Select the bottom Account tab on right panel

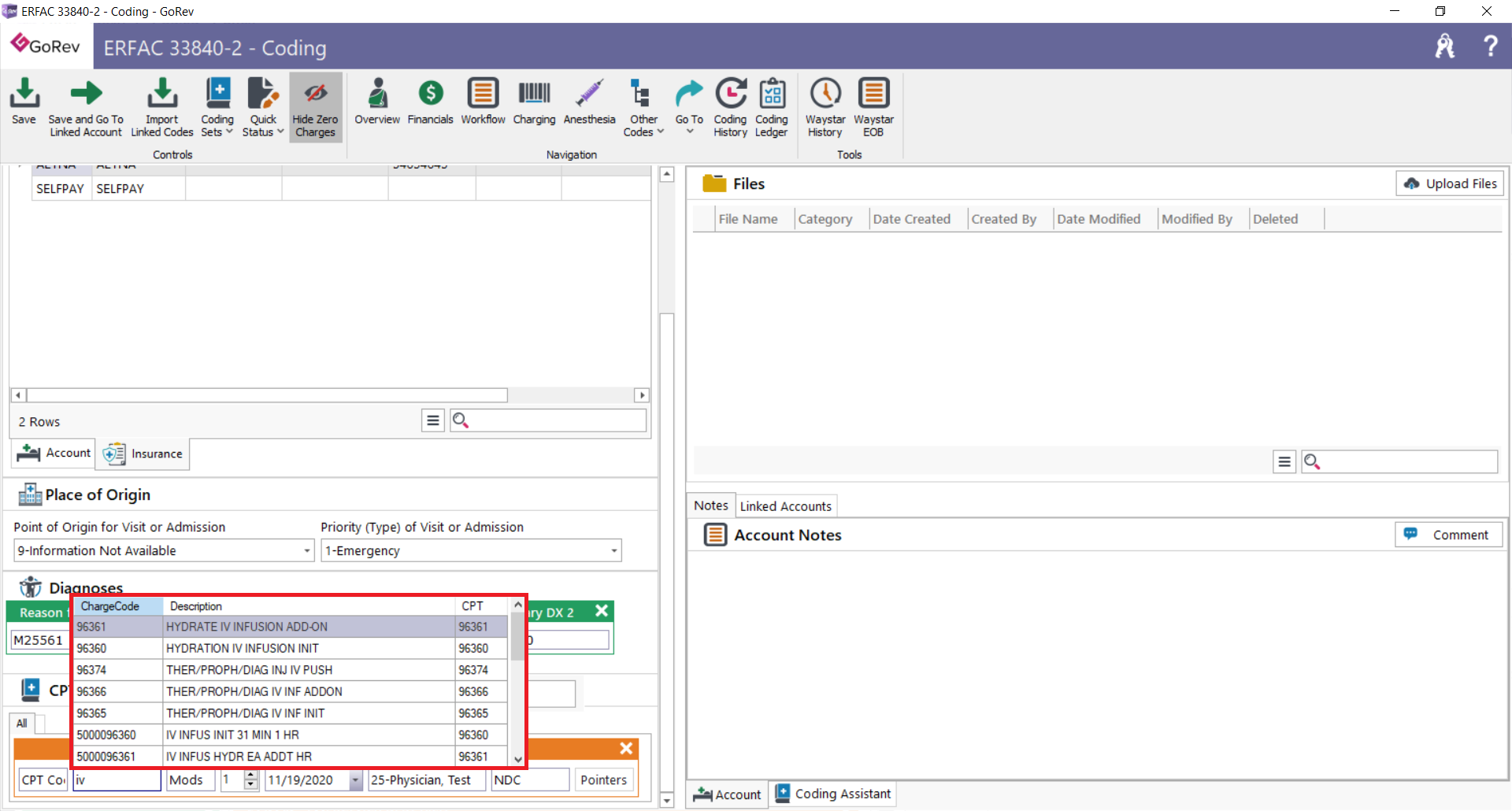coord(727,794)
